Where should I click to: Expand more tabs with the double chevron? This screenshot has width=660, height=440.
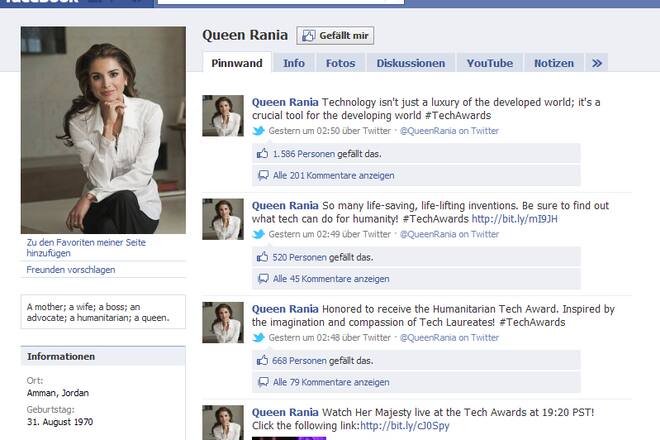coord(597,63)
